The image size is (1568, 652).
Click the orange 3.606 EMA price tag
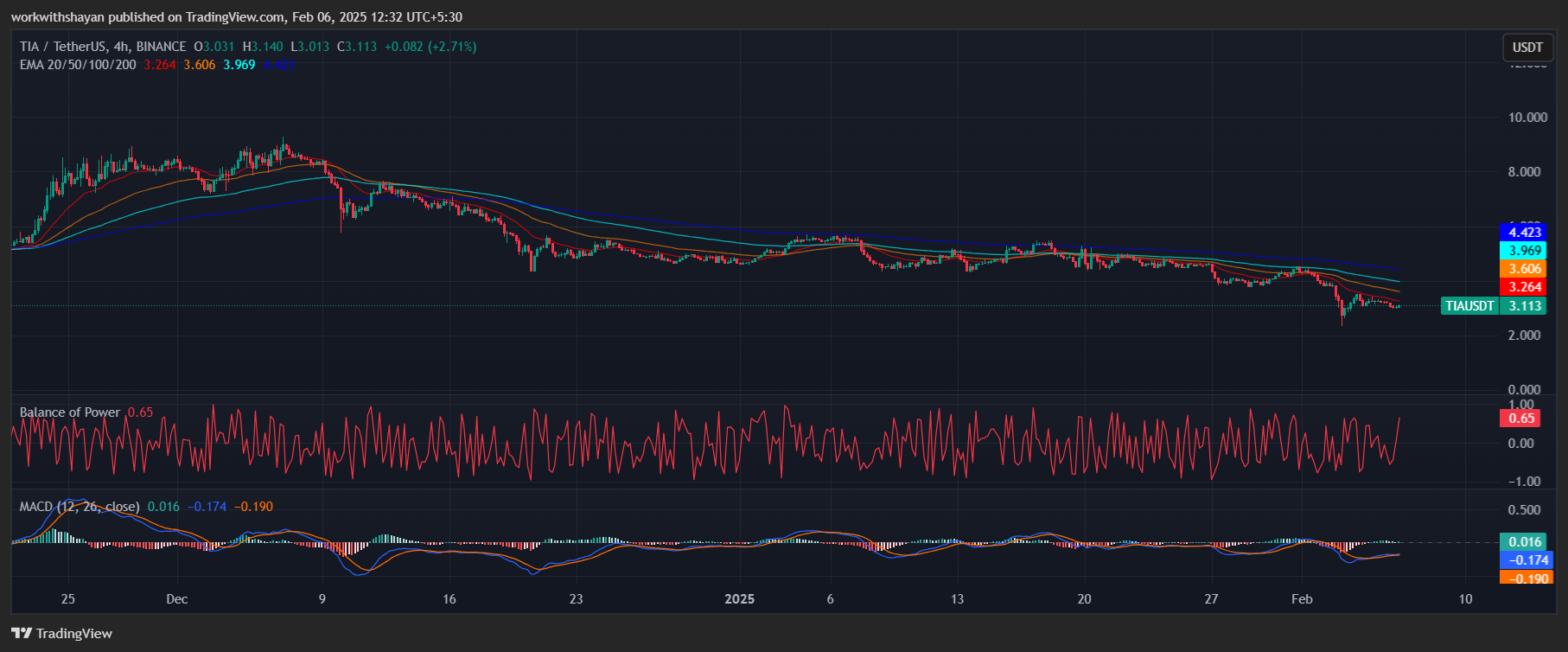(x=1525, y=269)
